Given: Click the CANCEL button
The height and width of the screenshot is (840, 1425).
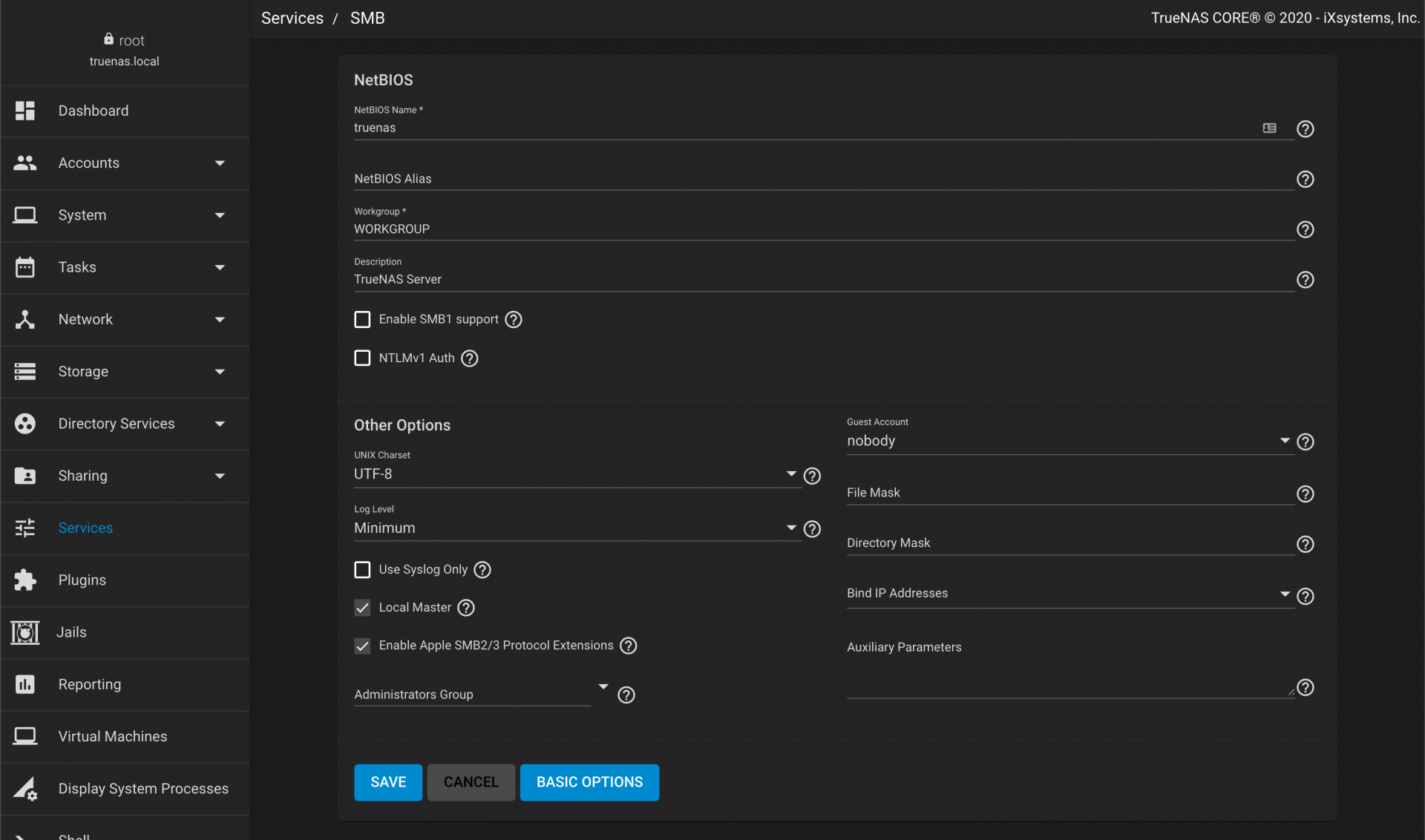Looking at the screenshot, I should pos(471,782).
